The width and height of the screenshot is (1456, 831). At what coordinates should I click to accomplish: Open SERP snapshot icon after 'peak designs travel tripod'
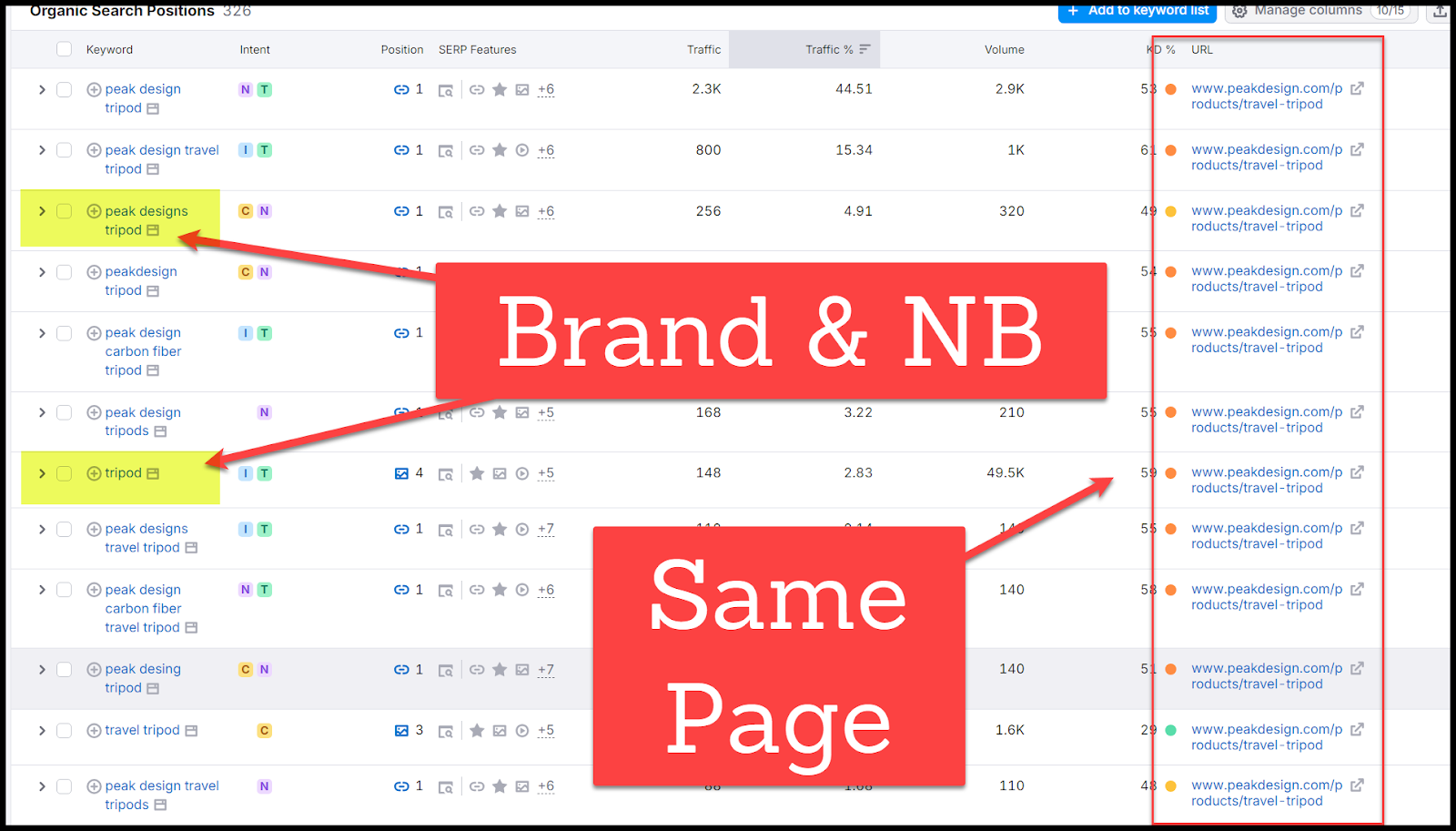pyautogui.click(x=191, y=548)
